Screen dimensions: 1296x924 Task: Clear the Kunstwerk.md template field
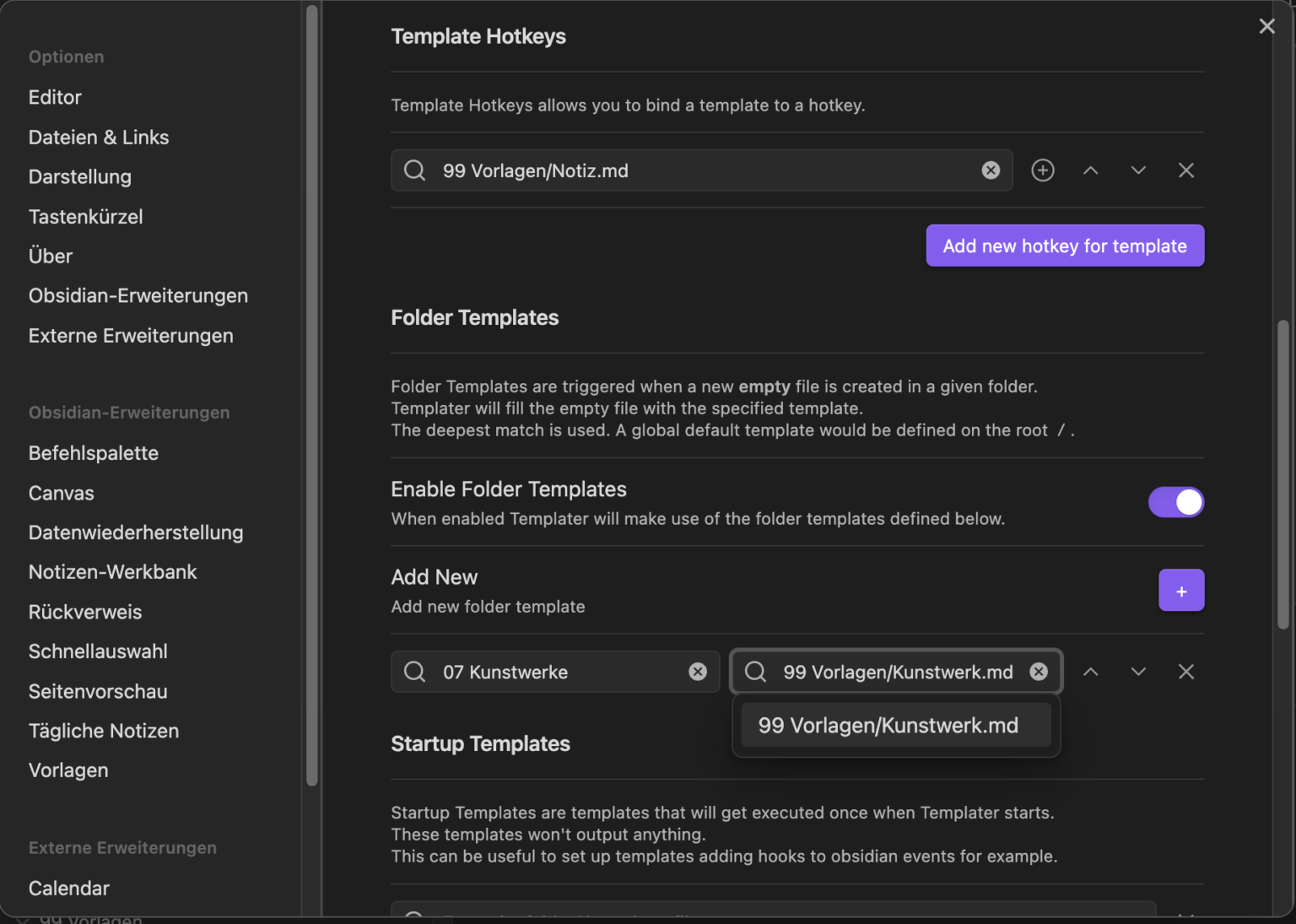(1039, 672)
